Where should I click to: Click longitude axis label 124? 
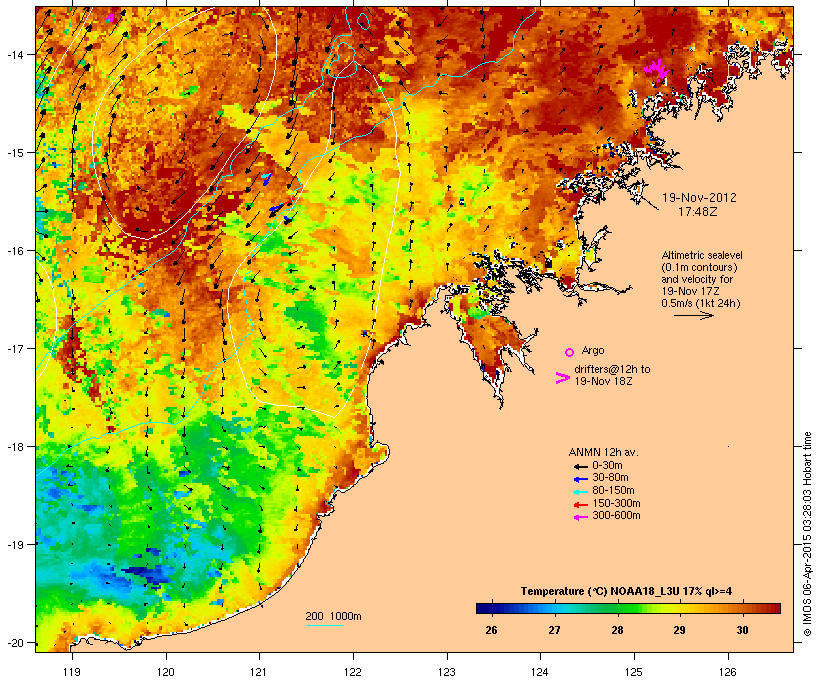540,672
